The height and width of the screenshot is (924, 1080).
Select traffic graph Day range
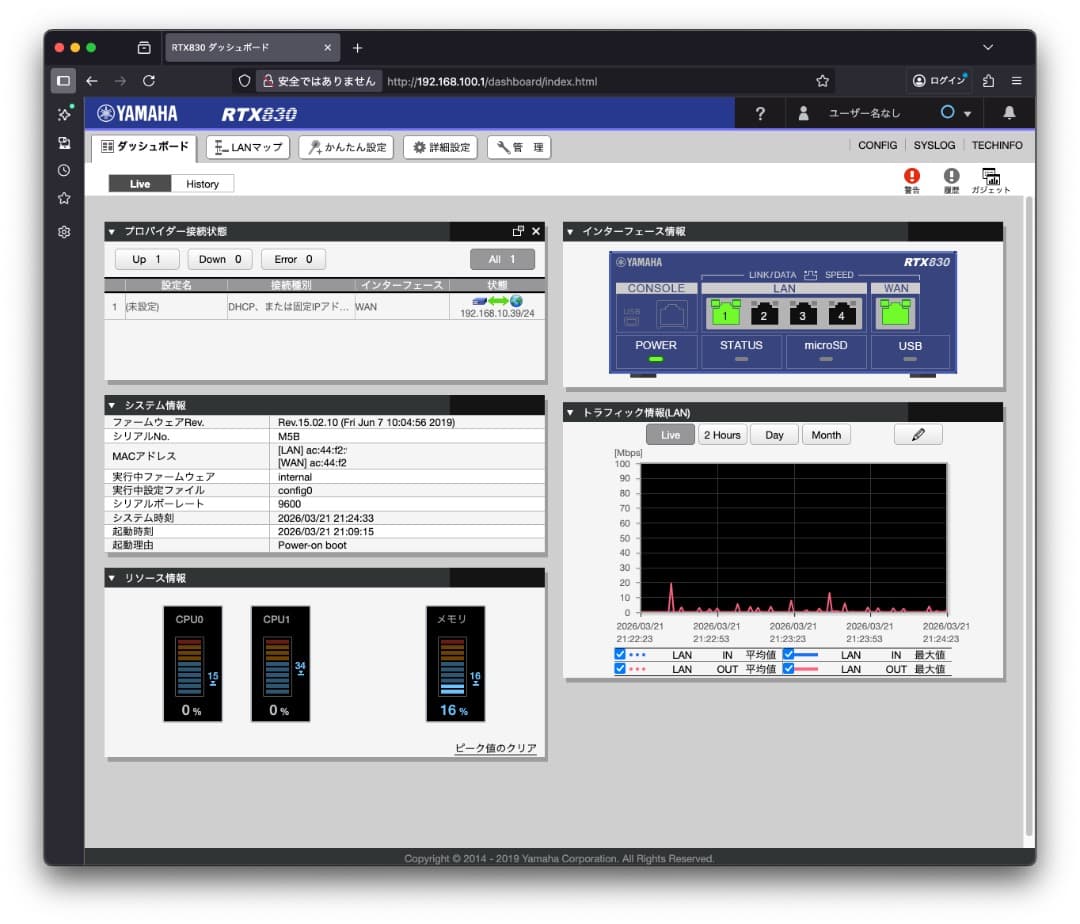(x=774, y=435)
